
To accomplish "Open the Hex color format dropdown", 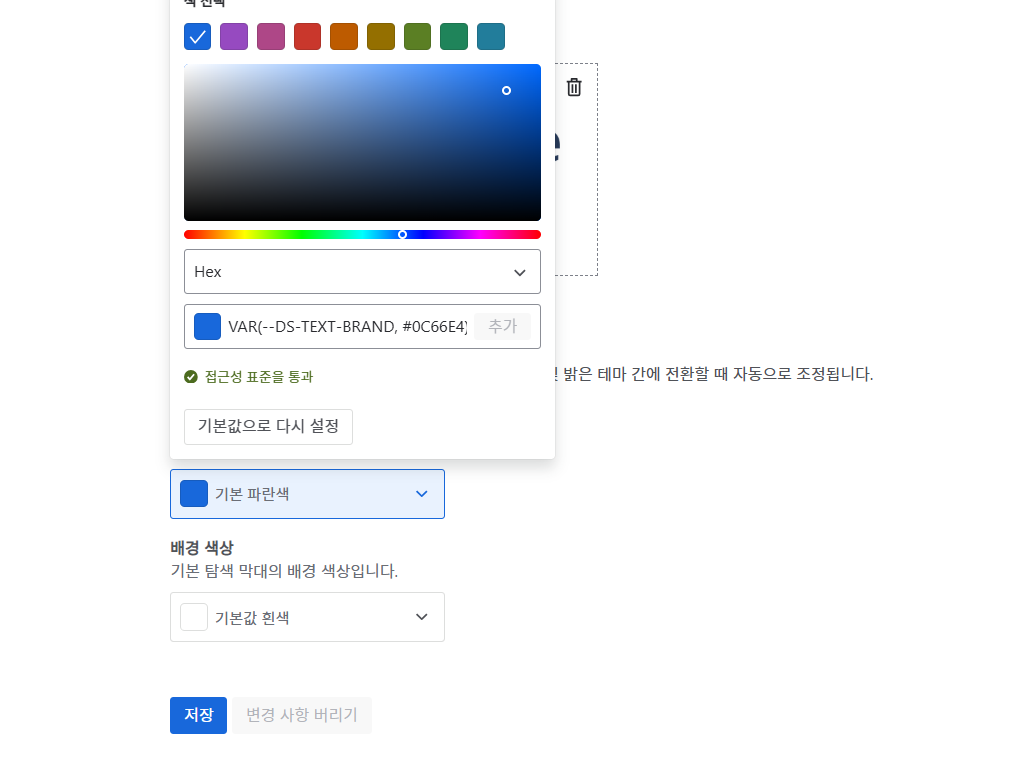I will pos(363,272).
